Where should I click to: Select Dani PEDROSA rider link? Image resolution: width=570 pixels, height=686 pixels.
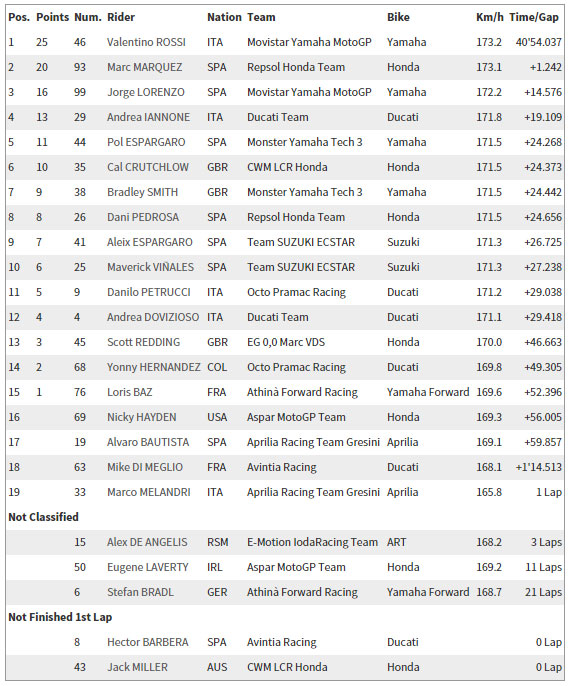tap(143, 217)
